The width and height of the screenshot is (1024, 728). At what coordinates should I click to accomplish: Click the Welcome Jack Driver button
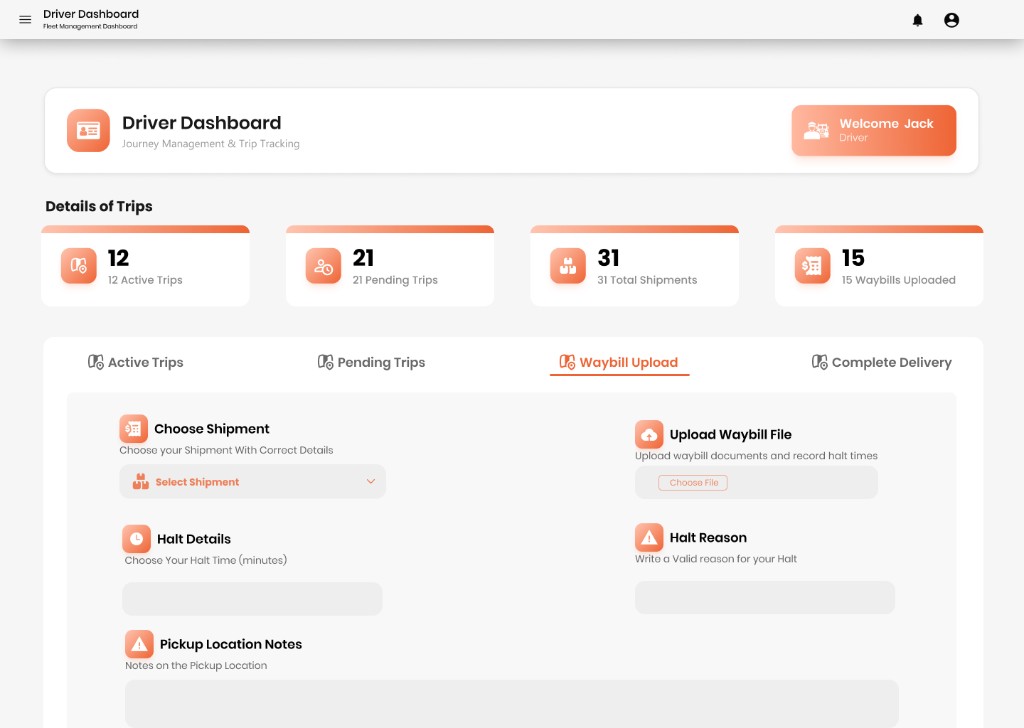pyautogui.click(x=874, y=131)
